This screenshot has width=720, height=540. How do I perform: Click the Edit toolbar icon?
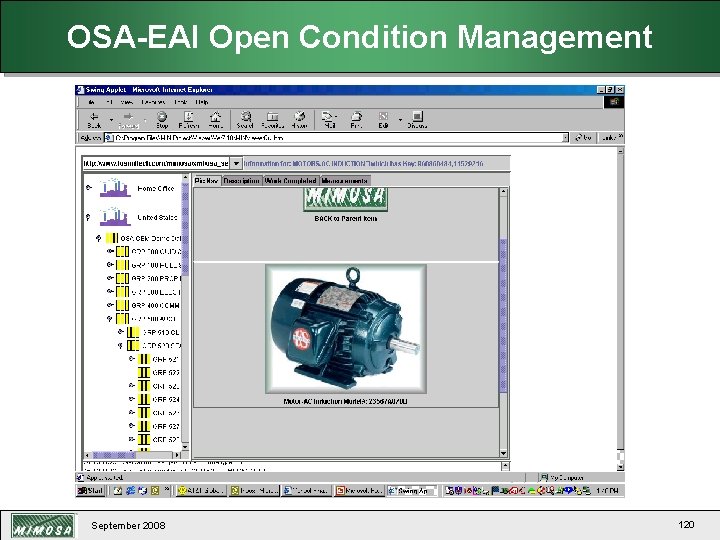click(383, 120)
